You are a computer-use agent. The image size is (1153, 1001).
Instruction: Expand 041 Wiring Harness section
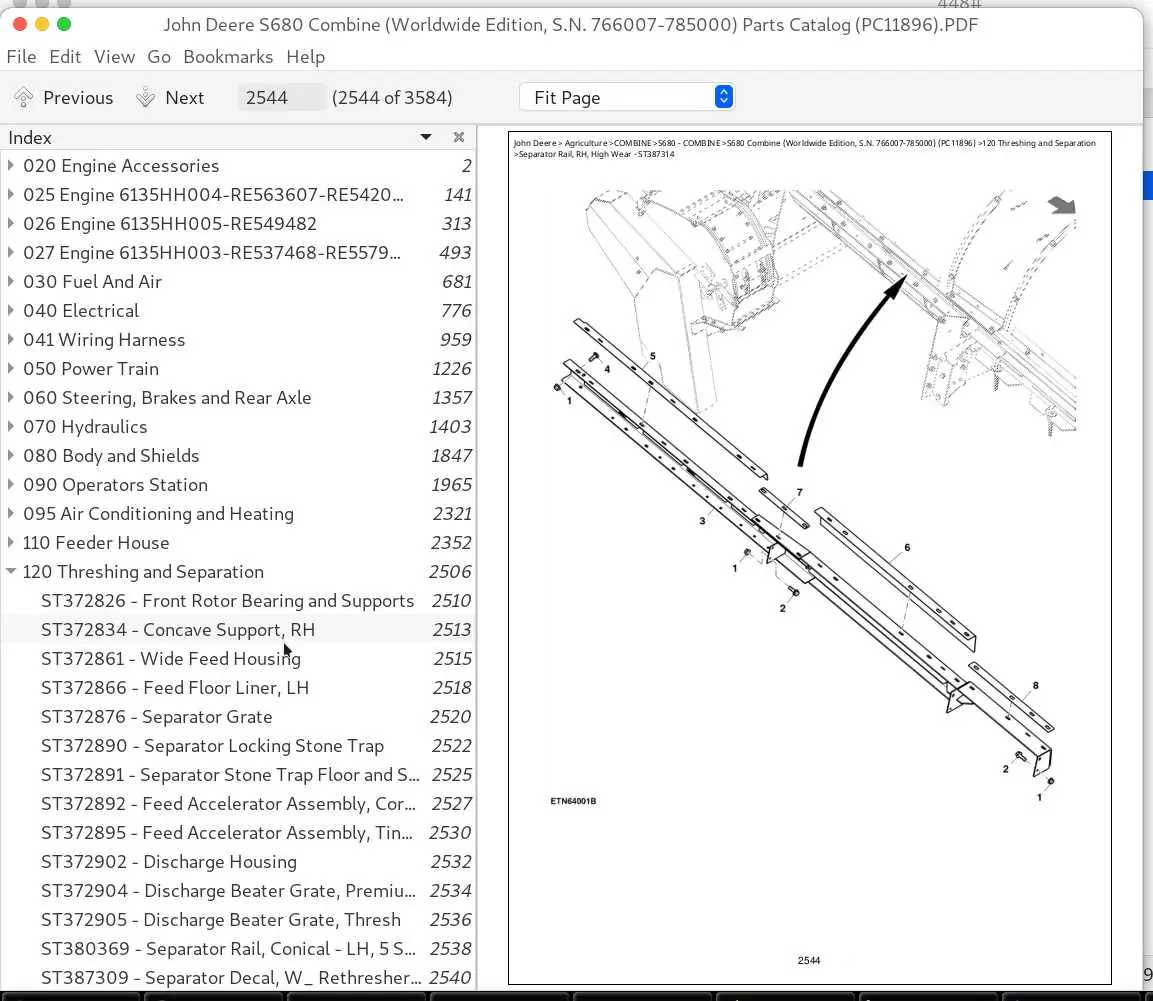(10, 340)
